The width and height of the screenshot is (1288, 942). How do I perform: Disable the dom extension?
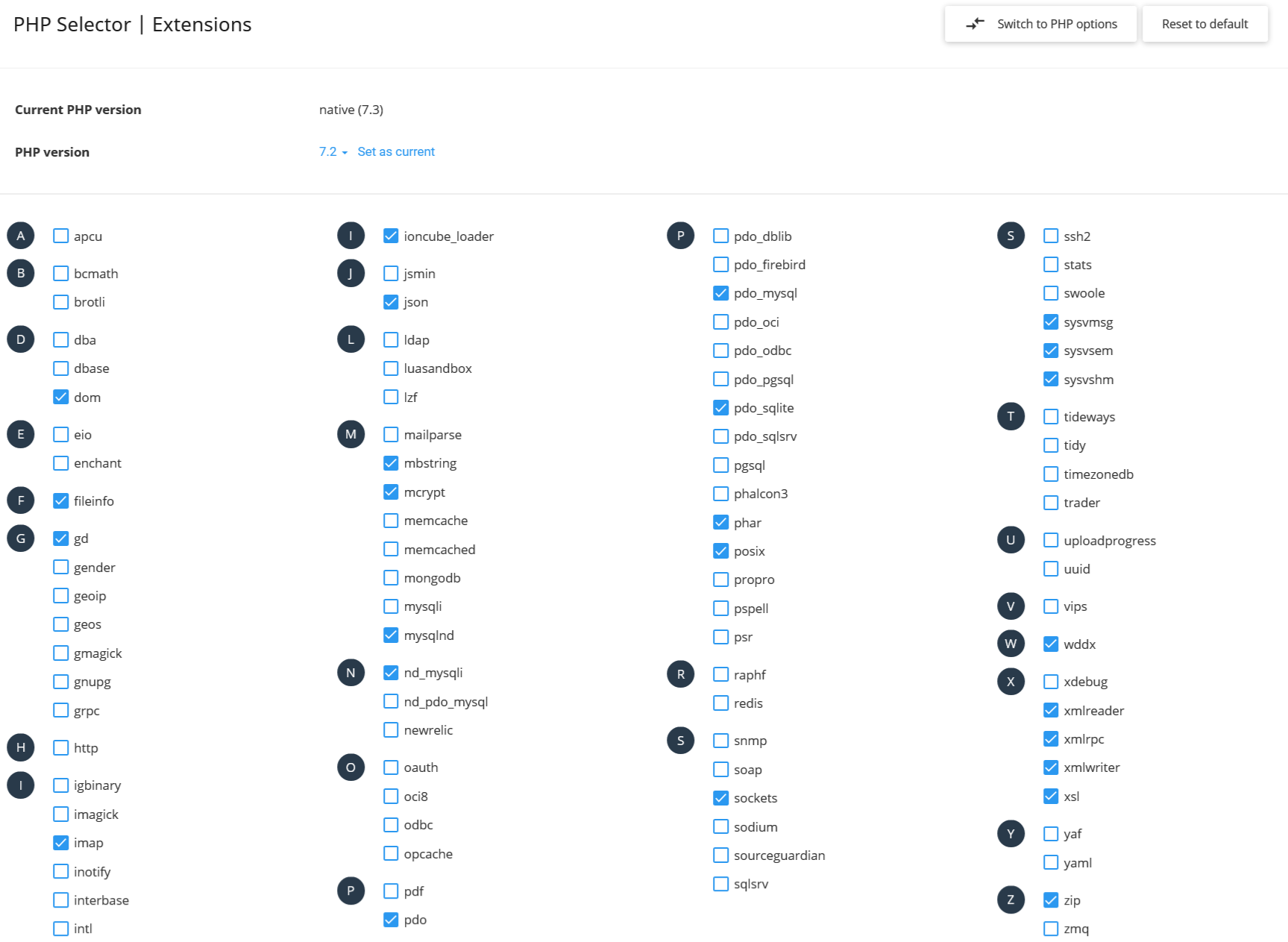60,397
